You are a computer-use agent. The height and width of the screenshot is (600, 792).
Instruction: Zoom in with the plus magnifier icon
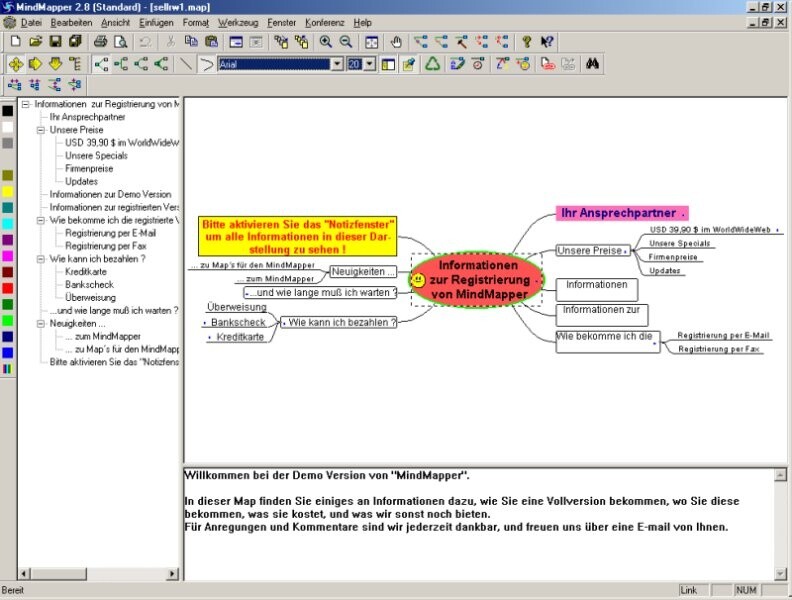[x=326, y=42]
